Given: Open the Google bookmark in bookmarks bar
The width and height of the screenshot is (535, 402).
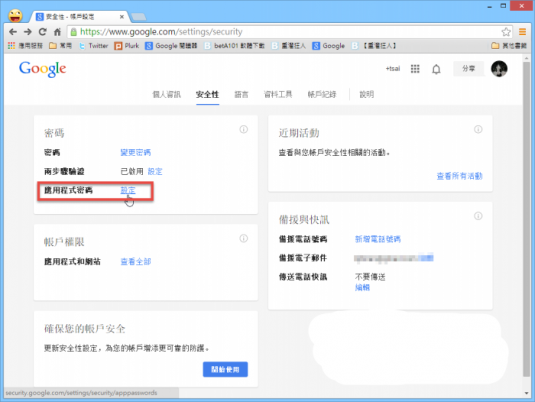Looking at the screenshot, I should click(329, 46).
